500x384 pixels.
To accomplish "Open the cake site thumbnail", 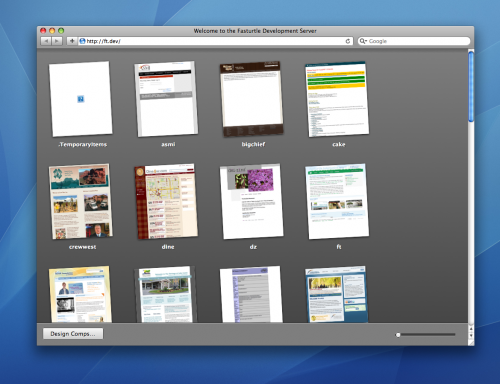I will [x=337, y=99].
